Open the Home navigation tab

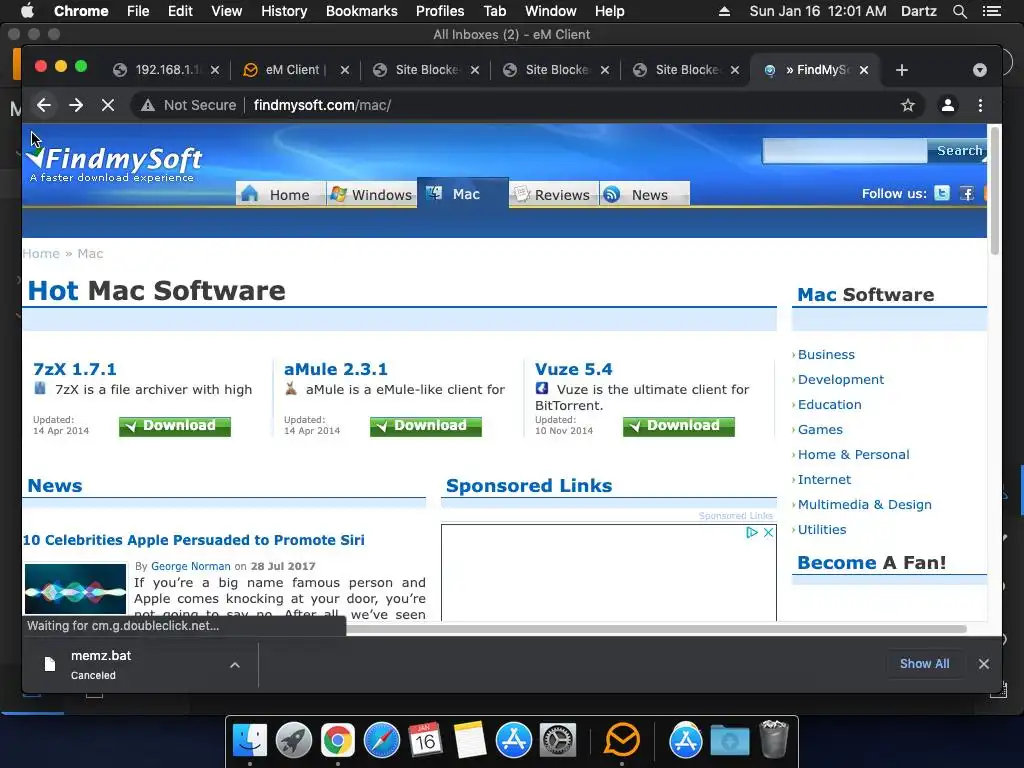(281, 195)
